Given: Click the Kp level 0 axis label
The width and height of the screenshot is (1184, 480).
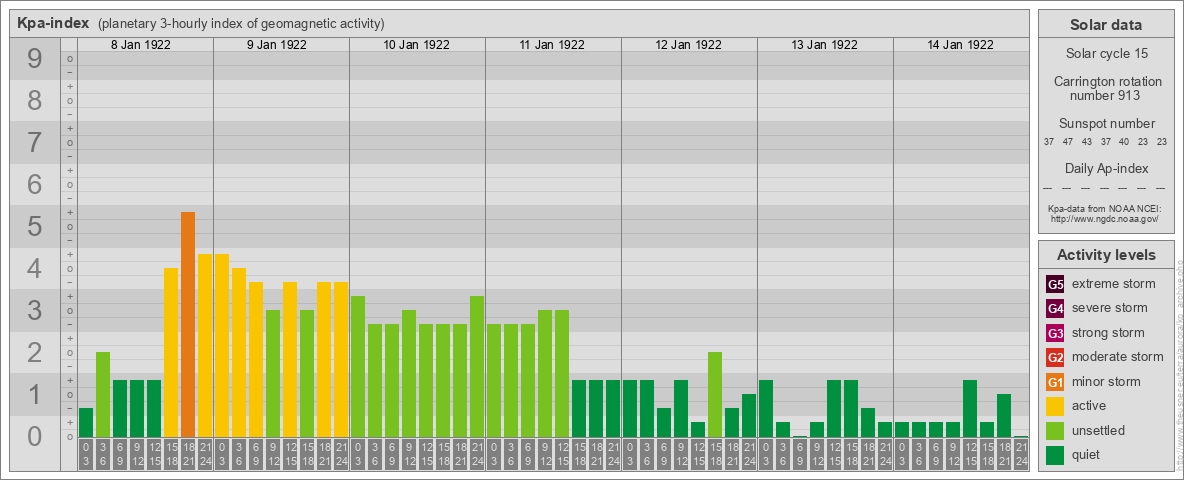Looking at the screenshot, I should pyautogui.click(x=35, y=436).
